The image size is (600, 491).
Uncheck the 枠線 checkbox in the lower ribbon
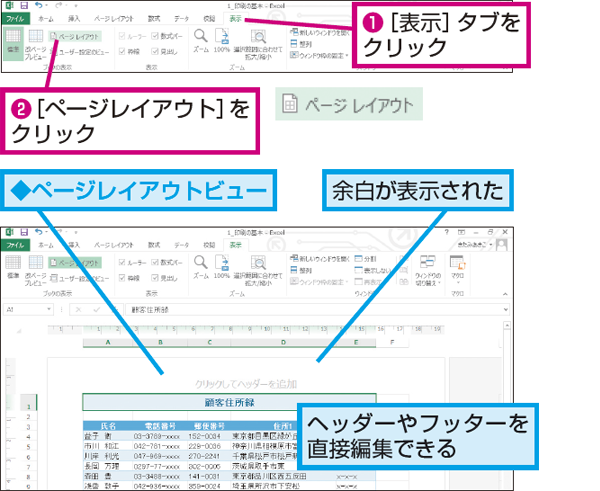pyautogui.click(x=122, y=276)
